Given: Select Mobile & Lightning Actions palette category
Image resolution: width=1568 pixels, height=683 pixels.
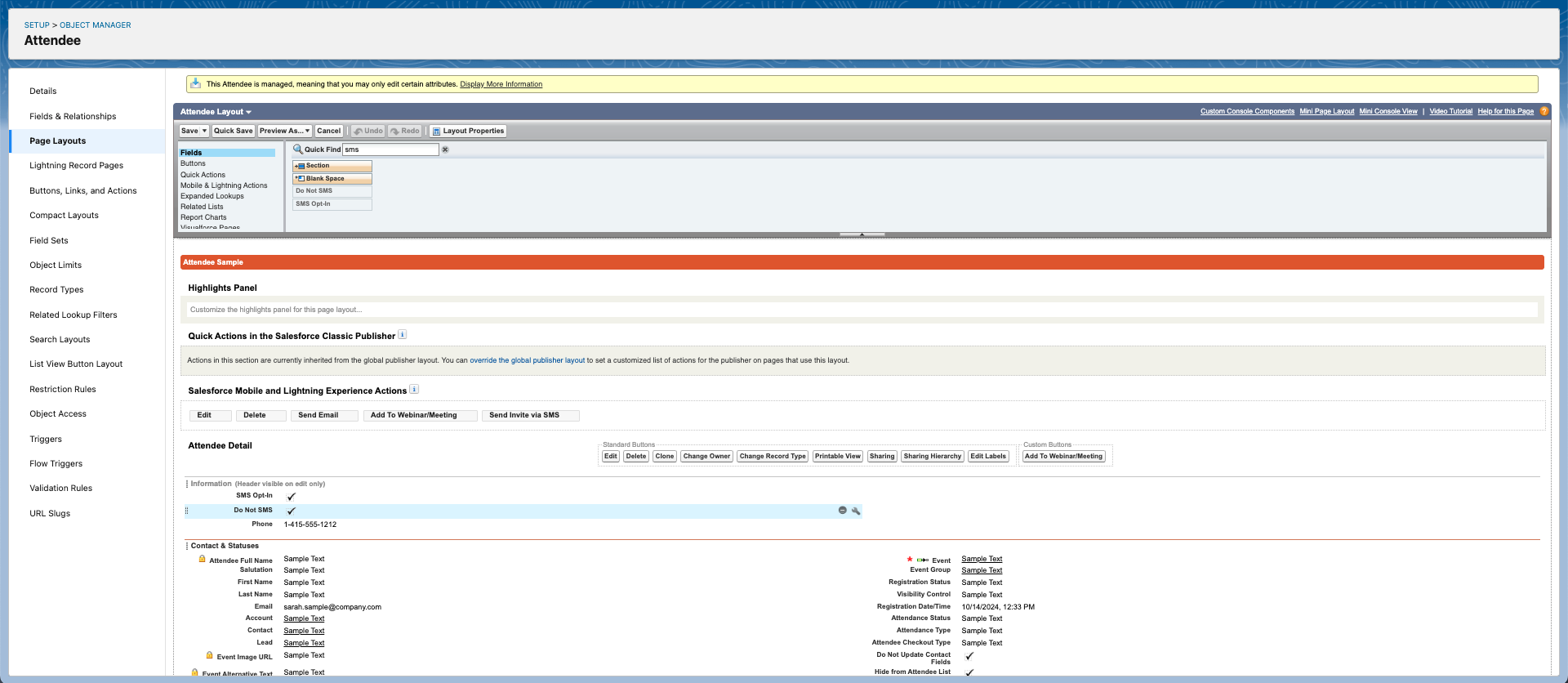Looking at the screenshot, I should pos(224,185).
